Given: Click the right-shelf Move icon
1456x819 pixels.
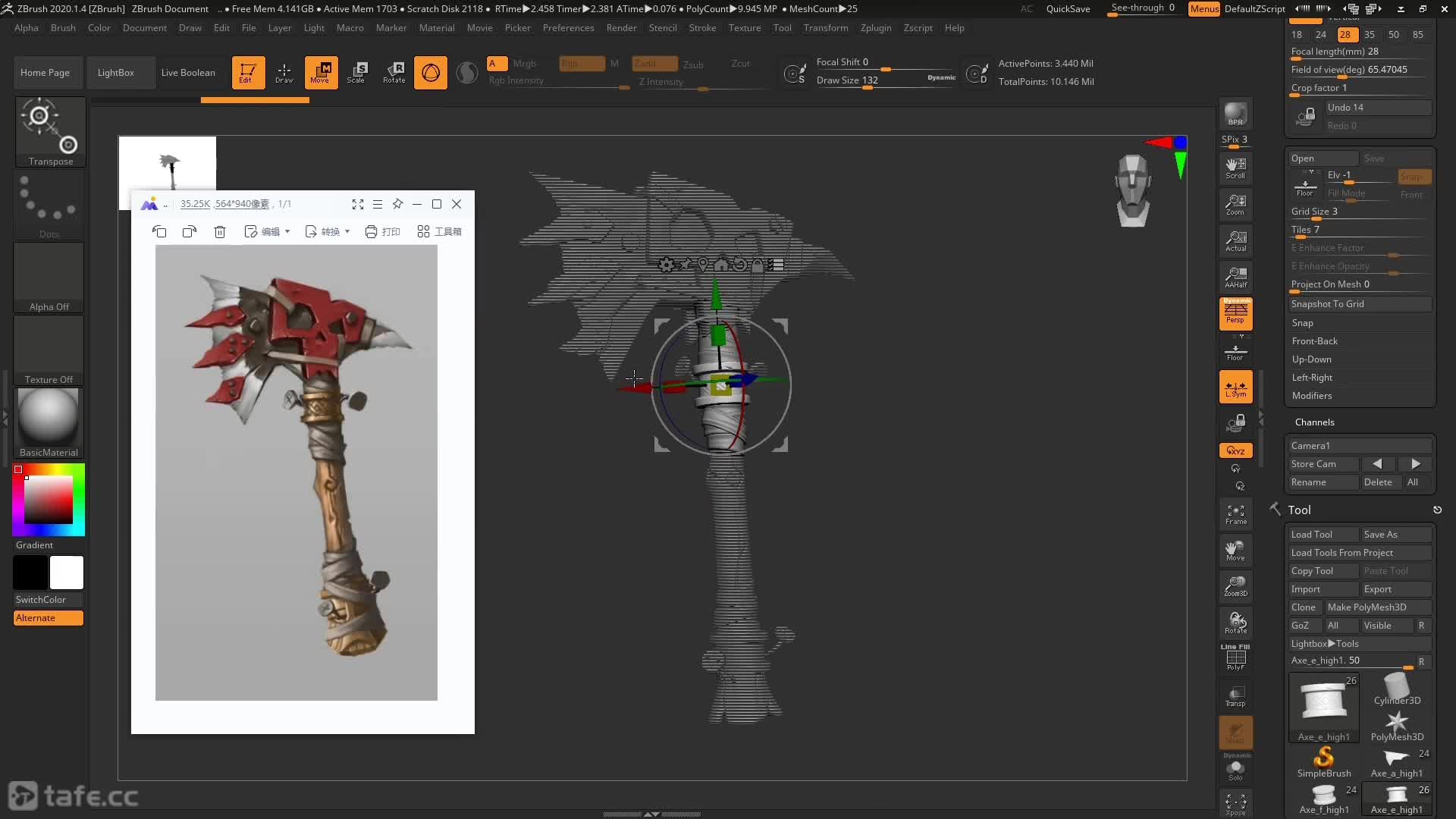Looking at the screenshot, I should coord(1235,550).
